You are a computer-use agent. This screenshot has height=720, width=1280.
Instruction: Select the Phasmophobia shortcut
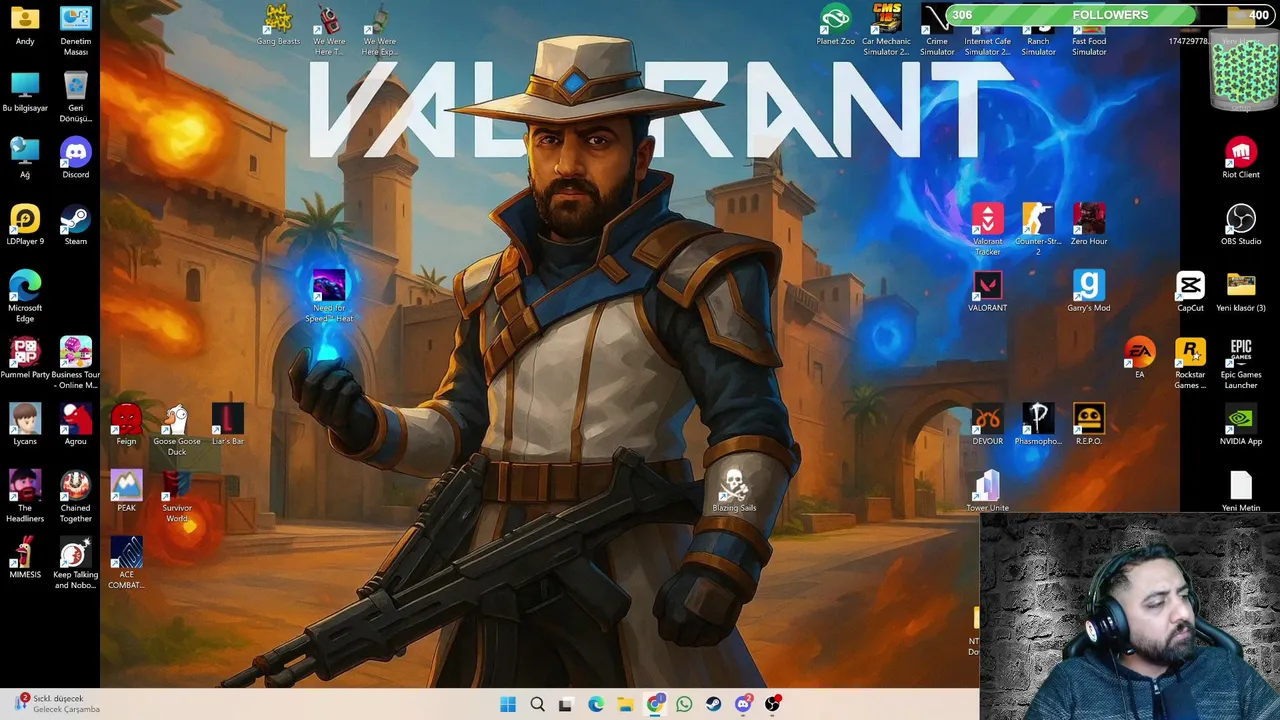pos(1038,426)
